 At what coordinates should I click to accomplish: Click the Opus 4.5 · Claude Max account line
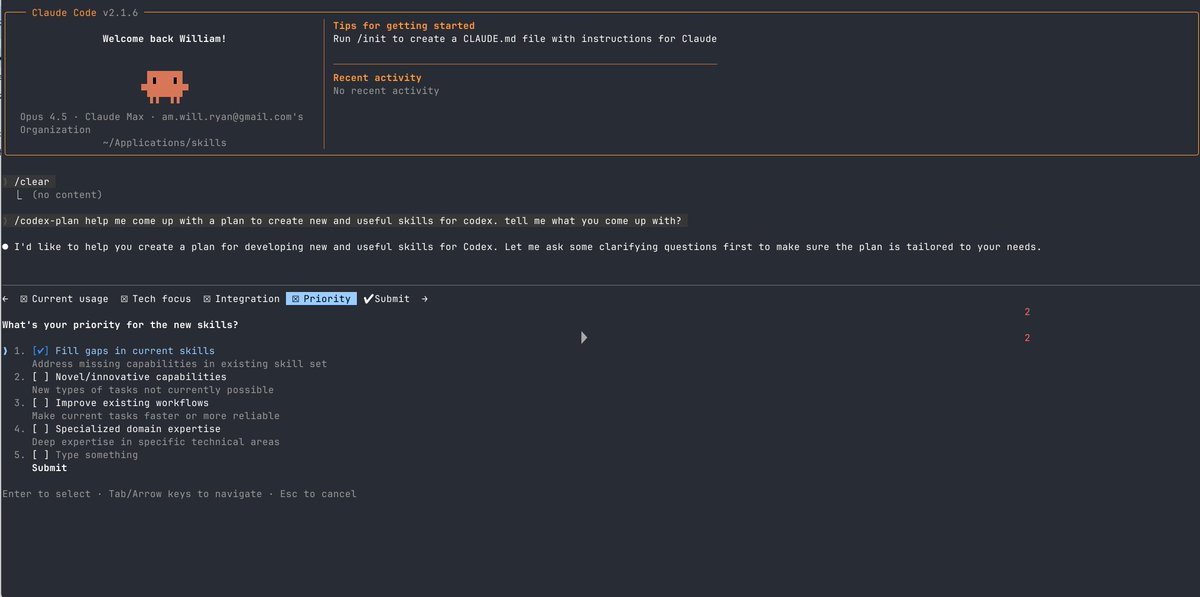(x=162, y=123)
